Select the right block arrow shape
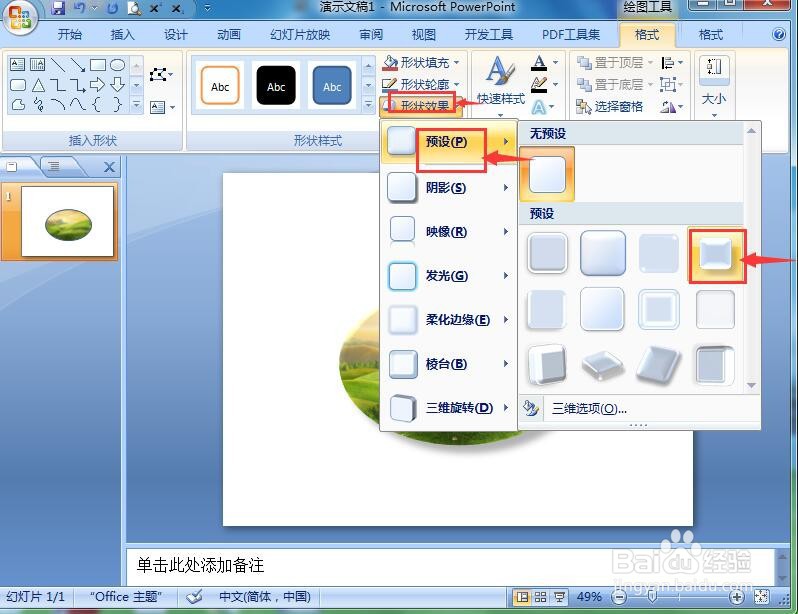The width and height of the screenshot is (798, 614). (x=97, y=85)
